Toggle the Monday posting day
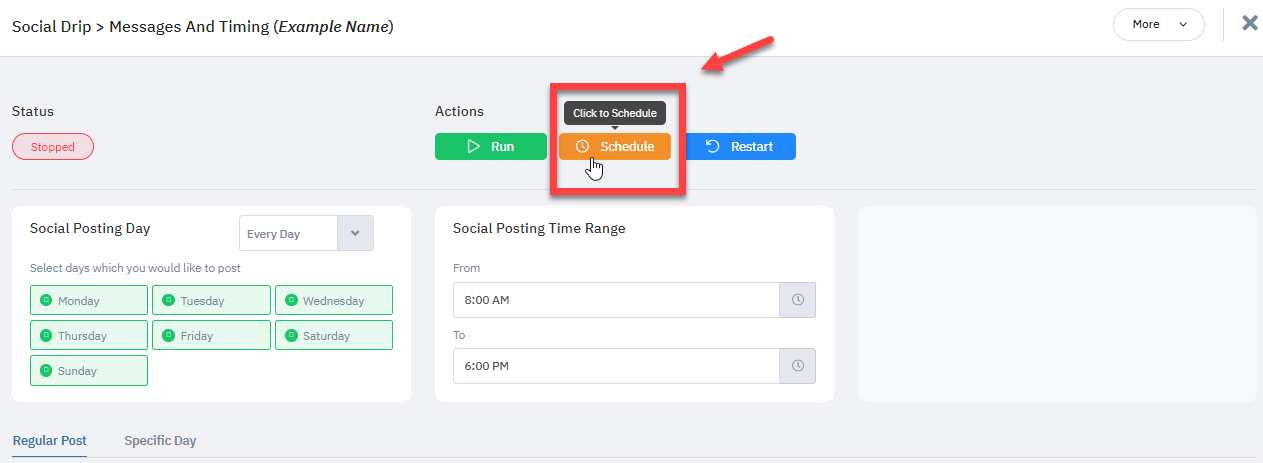The height and width of the screenshot is (463, 1263). [89, 300]
